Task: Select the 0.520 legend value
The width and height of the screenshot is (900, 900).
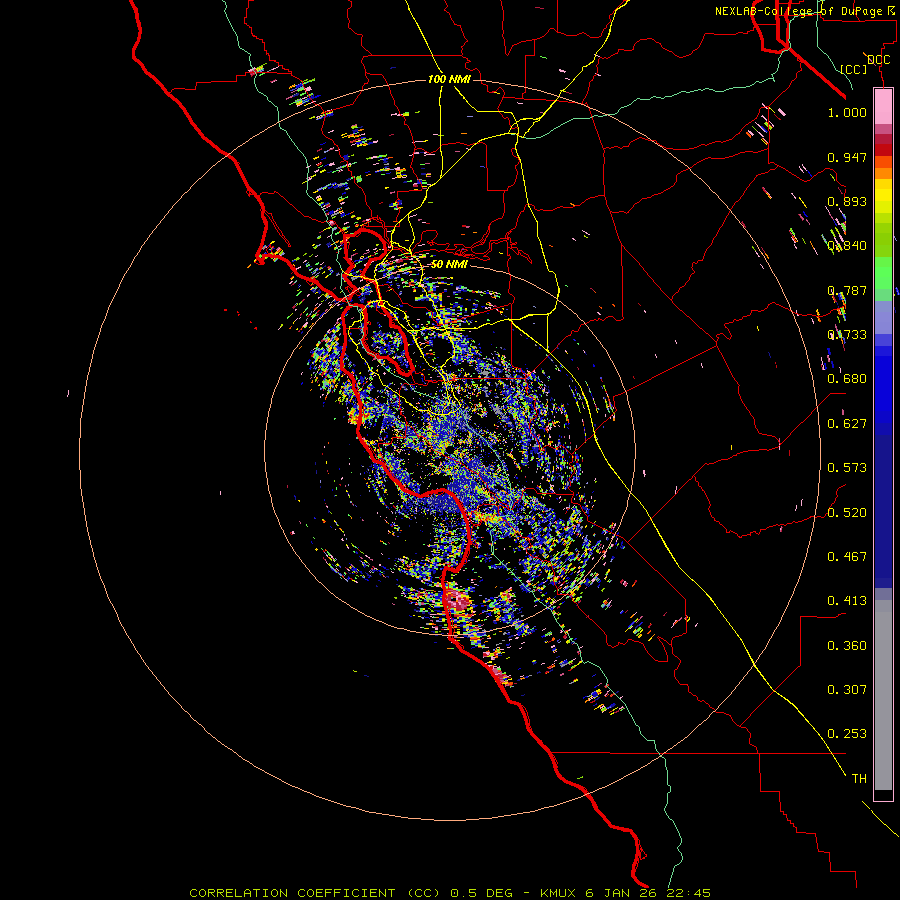Action: coord(847,513)
